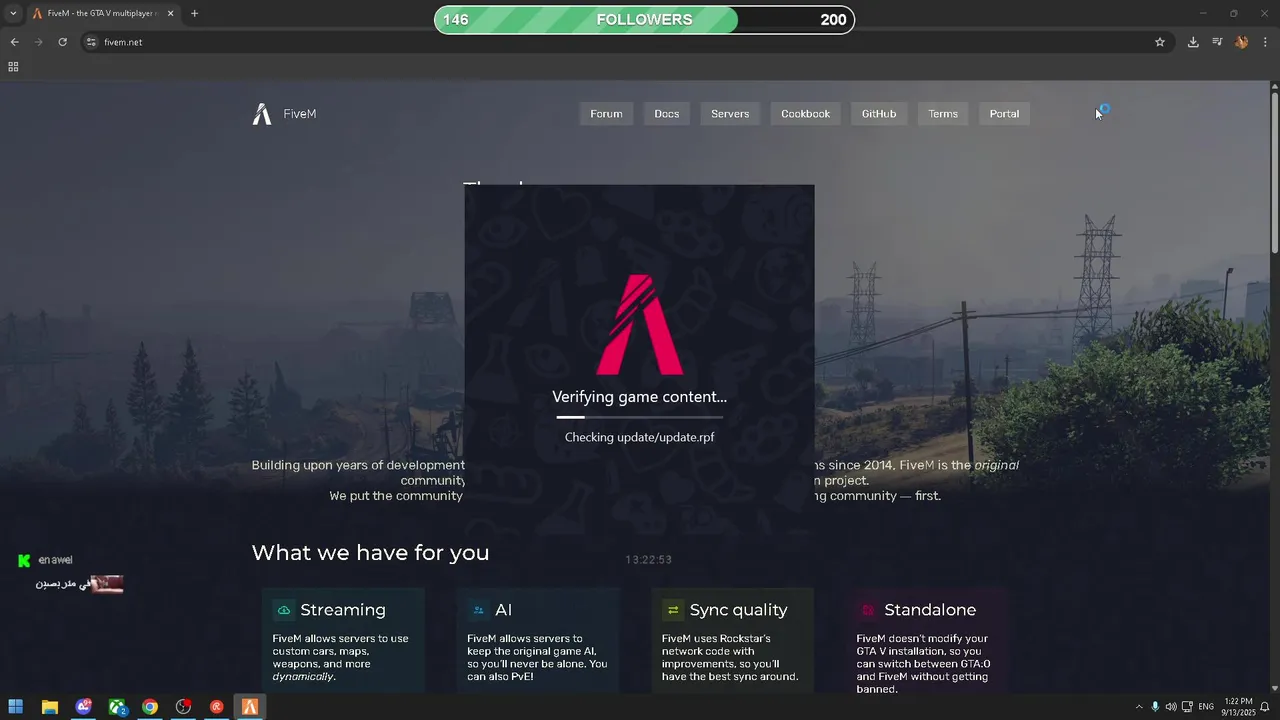This screenshot has height=720, width=1280.
Task: Open the Chrome three-dot menu
Action: tap(1265, 42)
